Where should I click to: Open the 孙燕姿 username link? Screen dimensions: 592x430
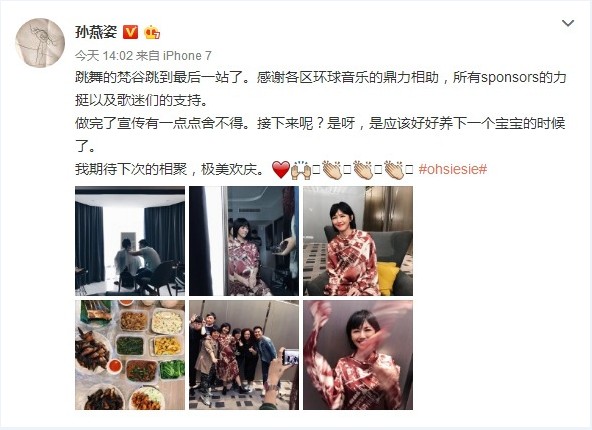[x=96, y=32]
